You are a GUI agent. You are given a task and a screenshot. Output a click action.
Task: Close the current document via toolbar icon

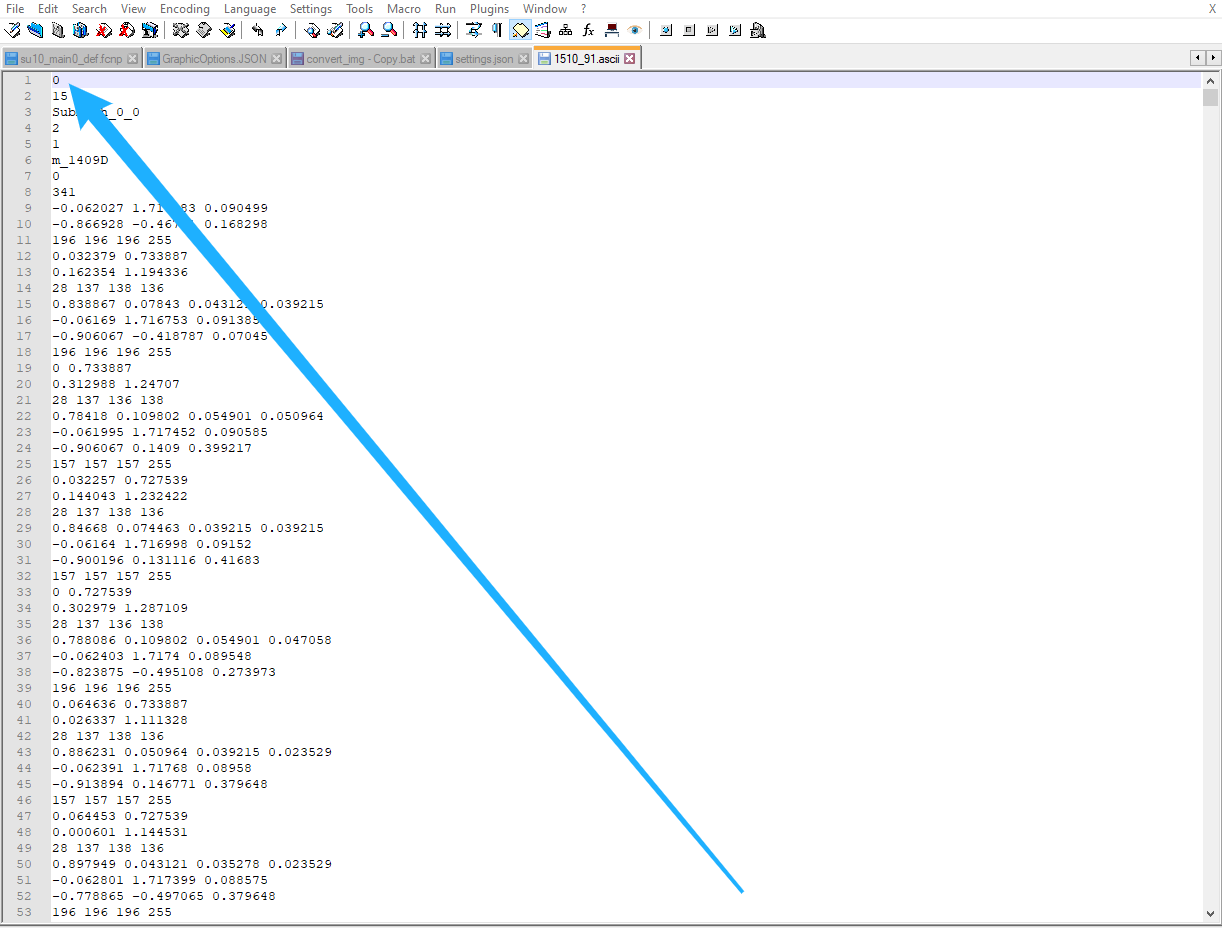[x=104, y=30]
